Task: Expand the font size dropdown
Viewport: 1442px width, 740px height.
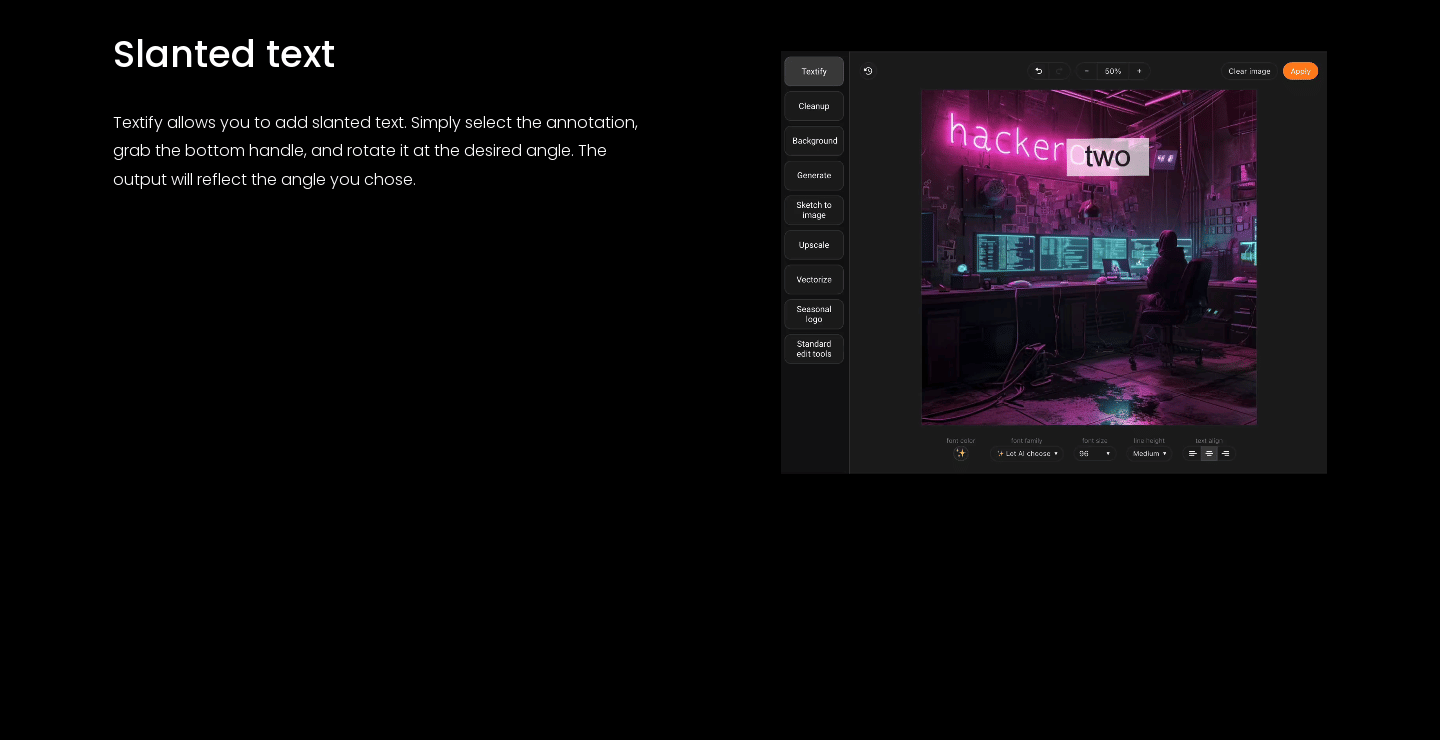Action: point(1094,454)
